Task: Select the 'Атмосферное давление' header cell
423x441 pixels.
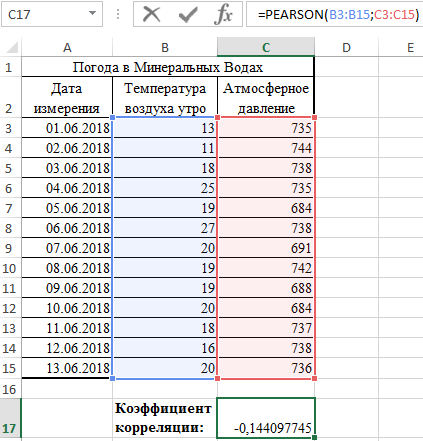Action: [266, 97]
